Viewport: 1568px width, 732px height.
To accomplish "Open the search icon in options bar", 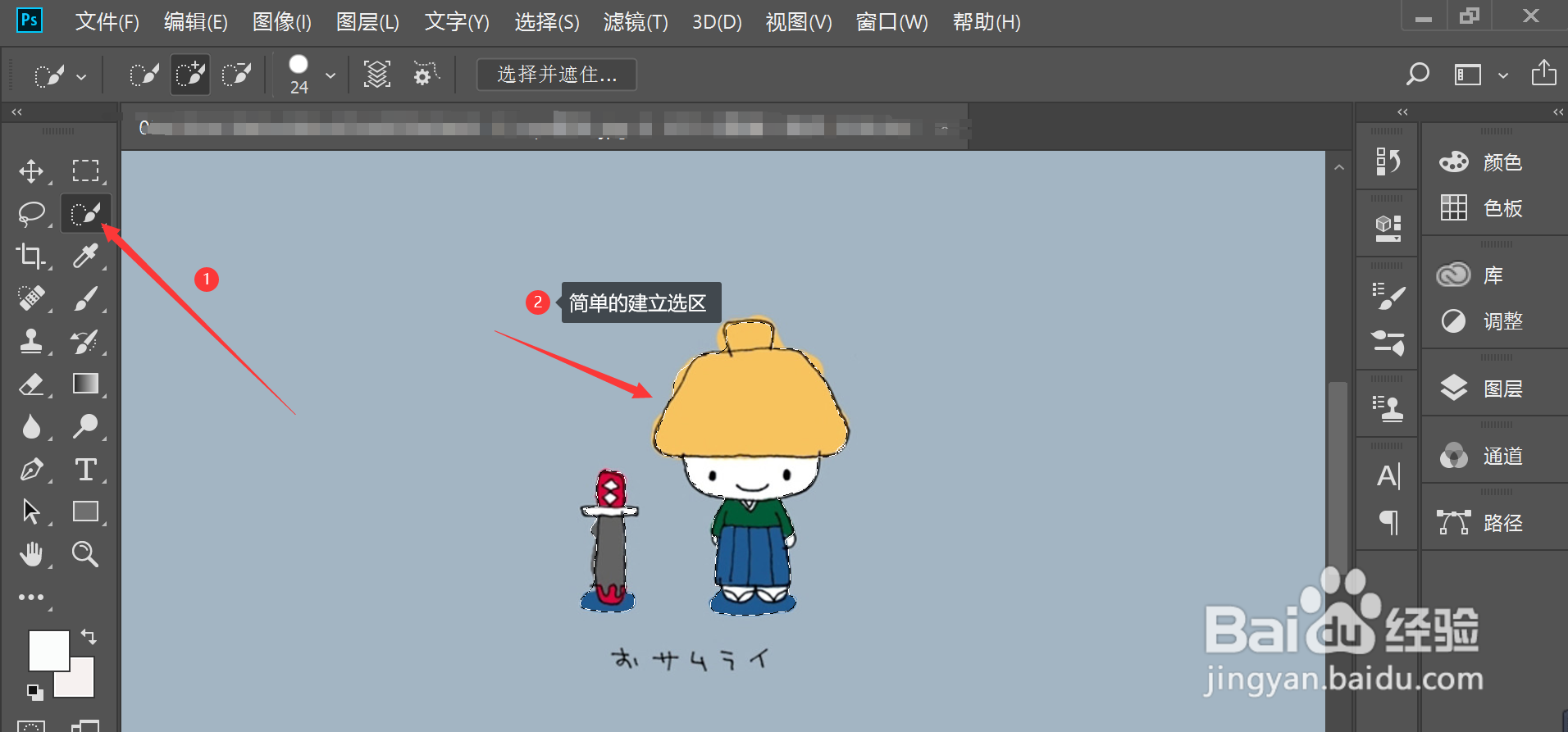I will click(x=1418, y=75).
